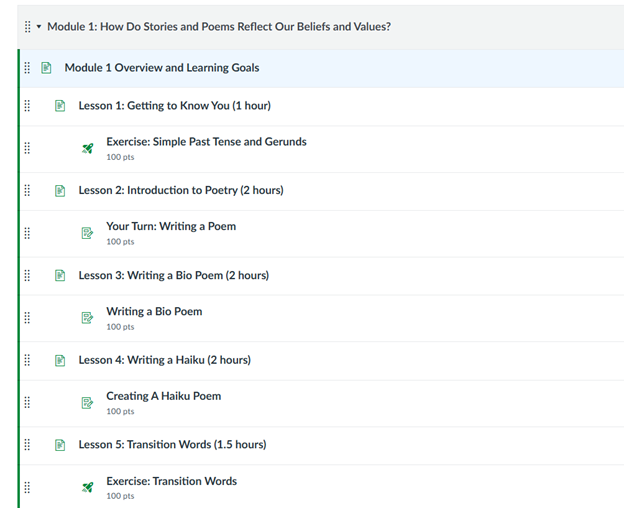Click page icon beside Module 1 Overview
The height and width of the screenshot is (508, 624).
coord(46,68)
